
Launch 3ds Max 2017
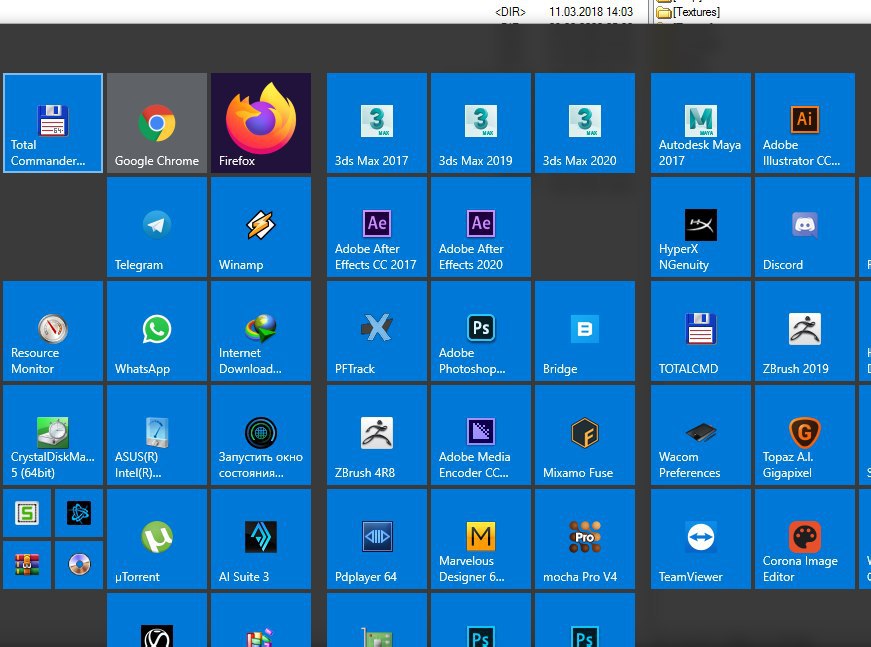click(377, 123)
